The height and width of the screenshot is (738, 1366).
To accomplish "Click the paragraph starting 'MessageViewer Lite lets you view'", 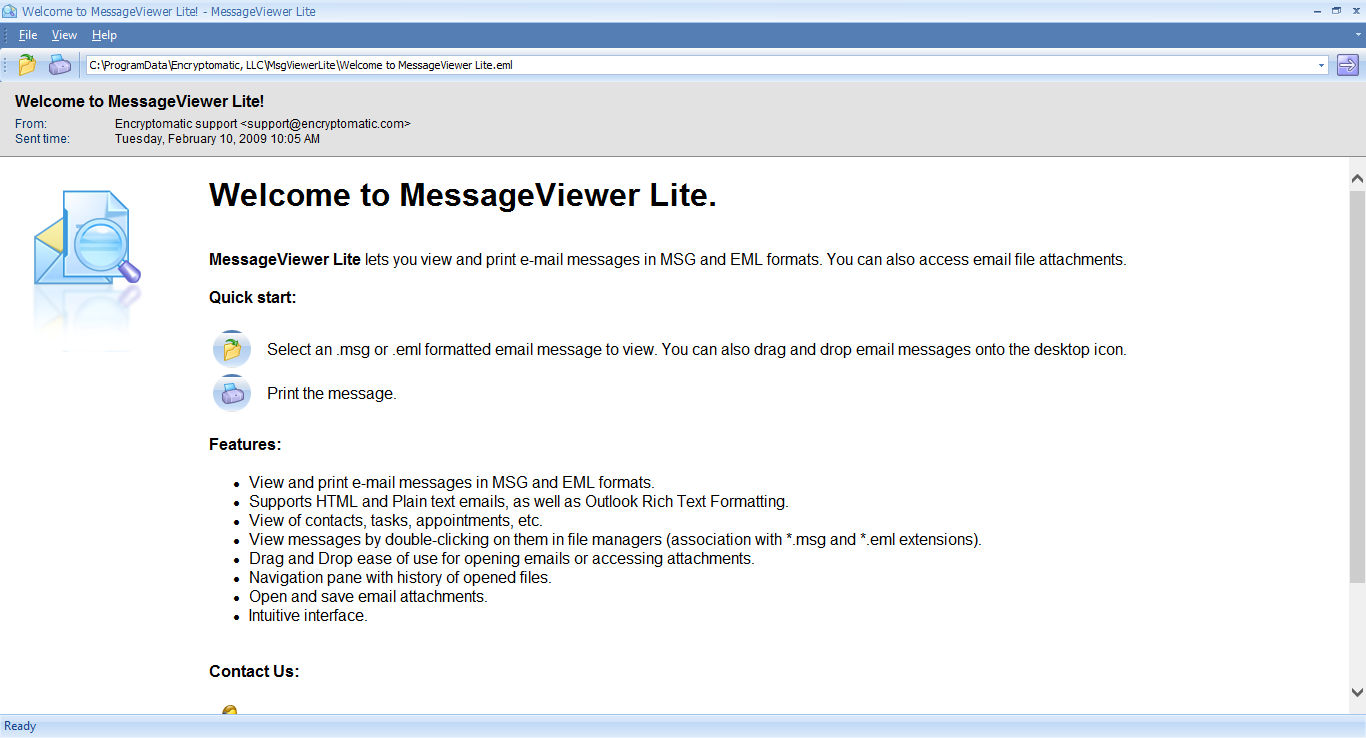I will [668, 260].
